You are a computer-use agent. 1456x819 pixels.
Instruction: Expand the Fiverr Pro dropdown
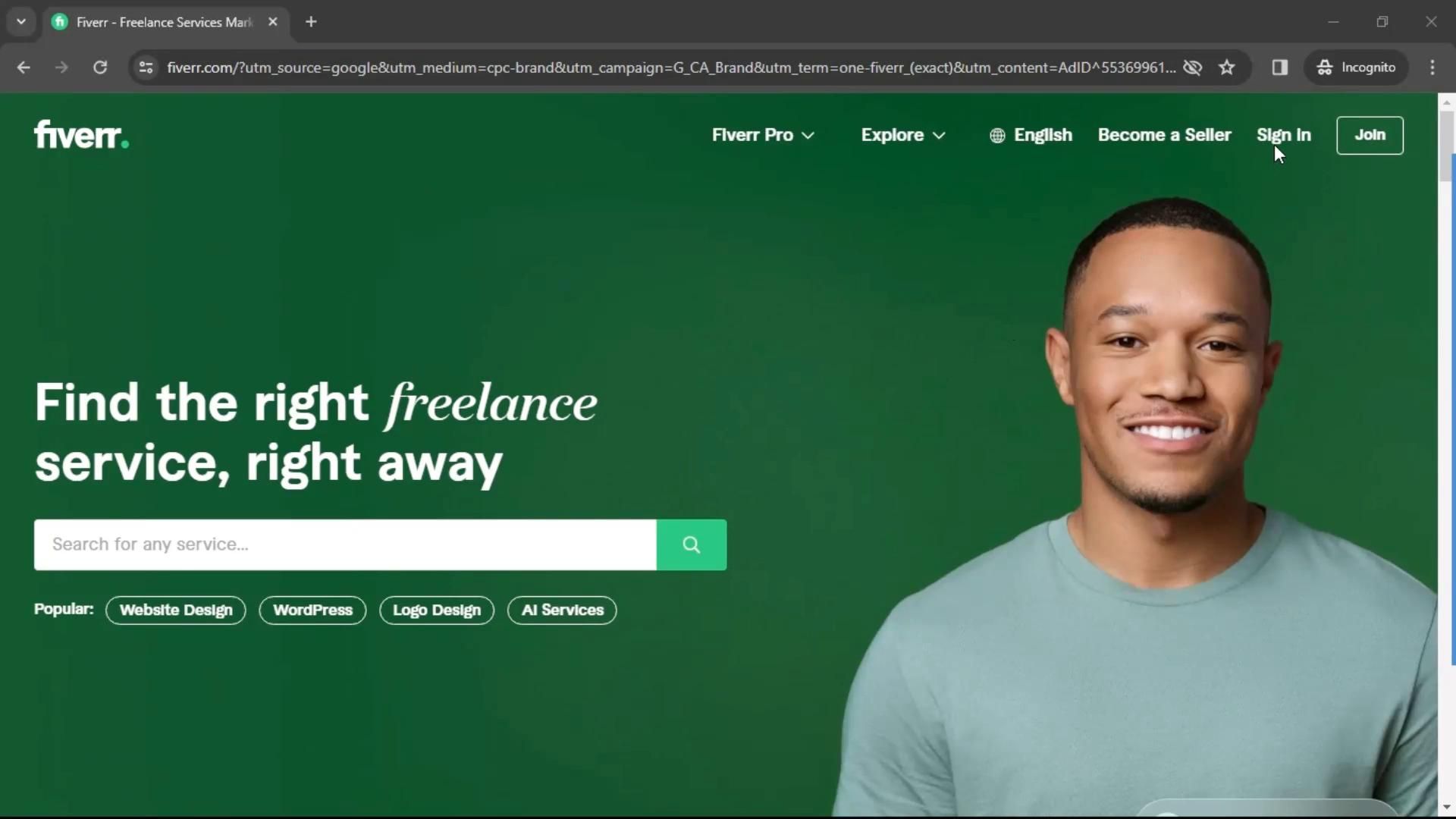tap(763, 135)
